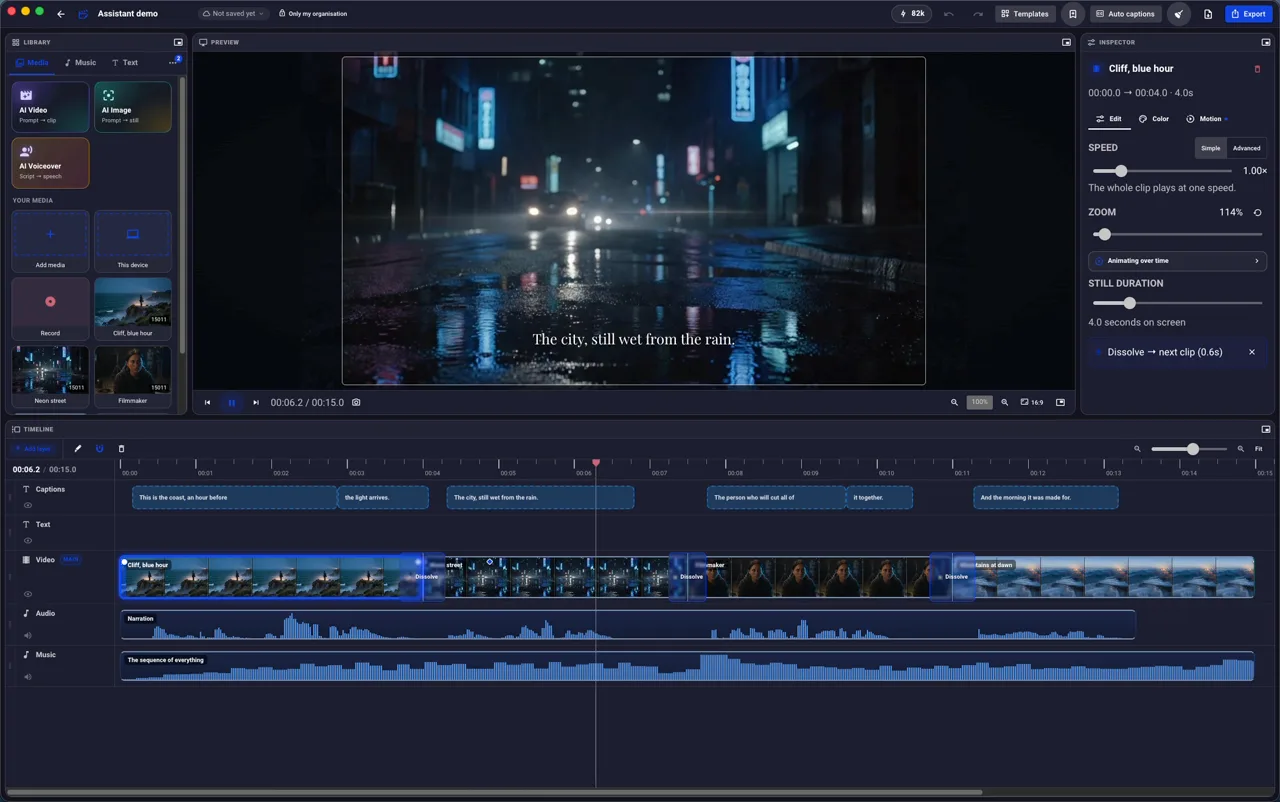The image size is (1280, 802).
Task: Pause the preview playback
Action: 231,403
